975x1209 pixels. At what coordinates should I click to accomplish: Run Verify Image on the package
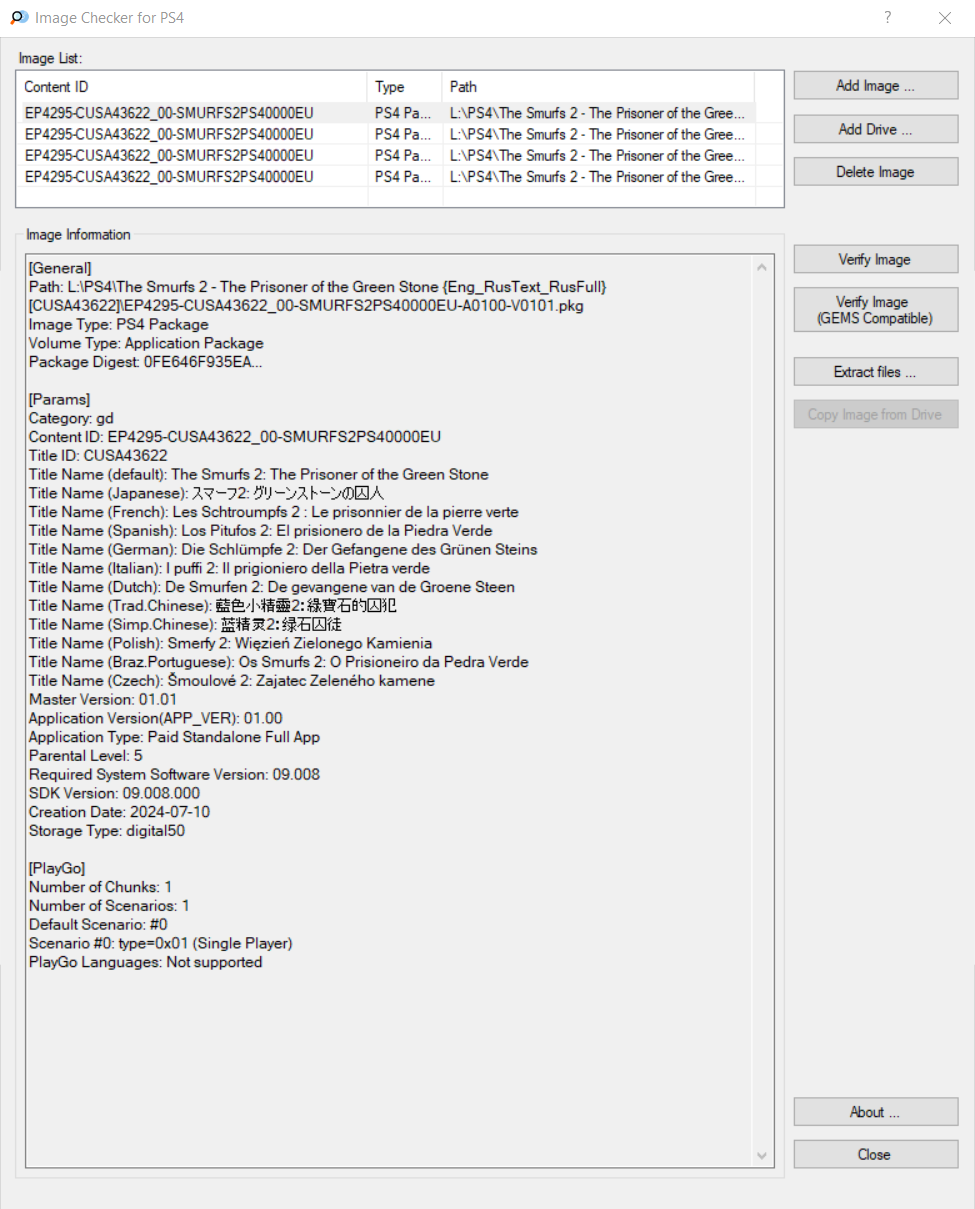[876, 259]
